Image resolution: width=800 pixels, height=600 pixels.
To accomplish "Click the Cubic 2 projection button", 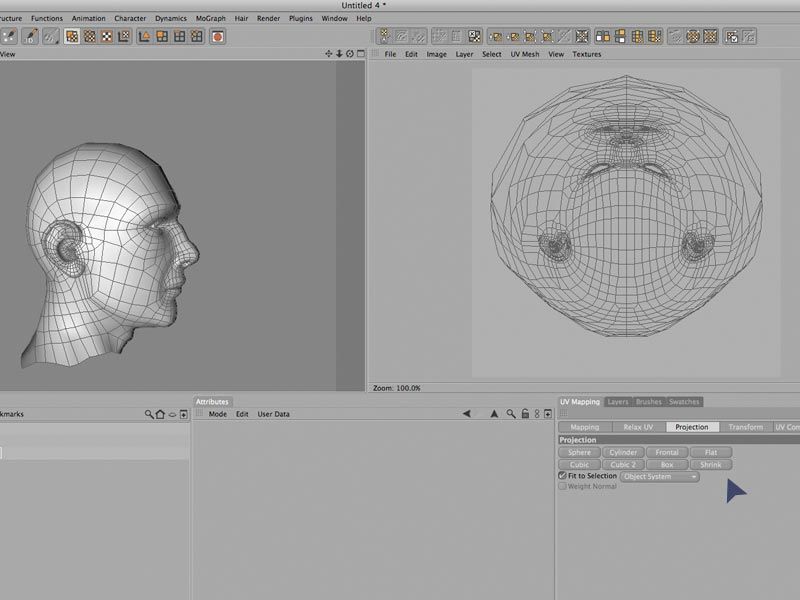I will [x=623, y=465].
